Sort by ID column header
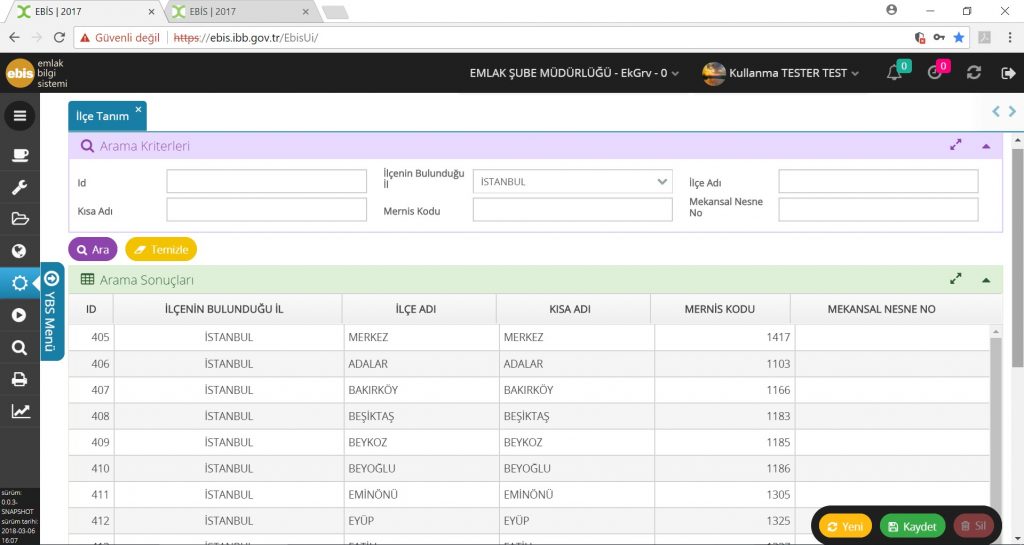The image size is (1024, 545). [x=91, y=309]
